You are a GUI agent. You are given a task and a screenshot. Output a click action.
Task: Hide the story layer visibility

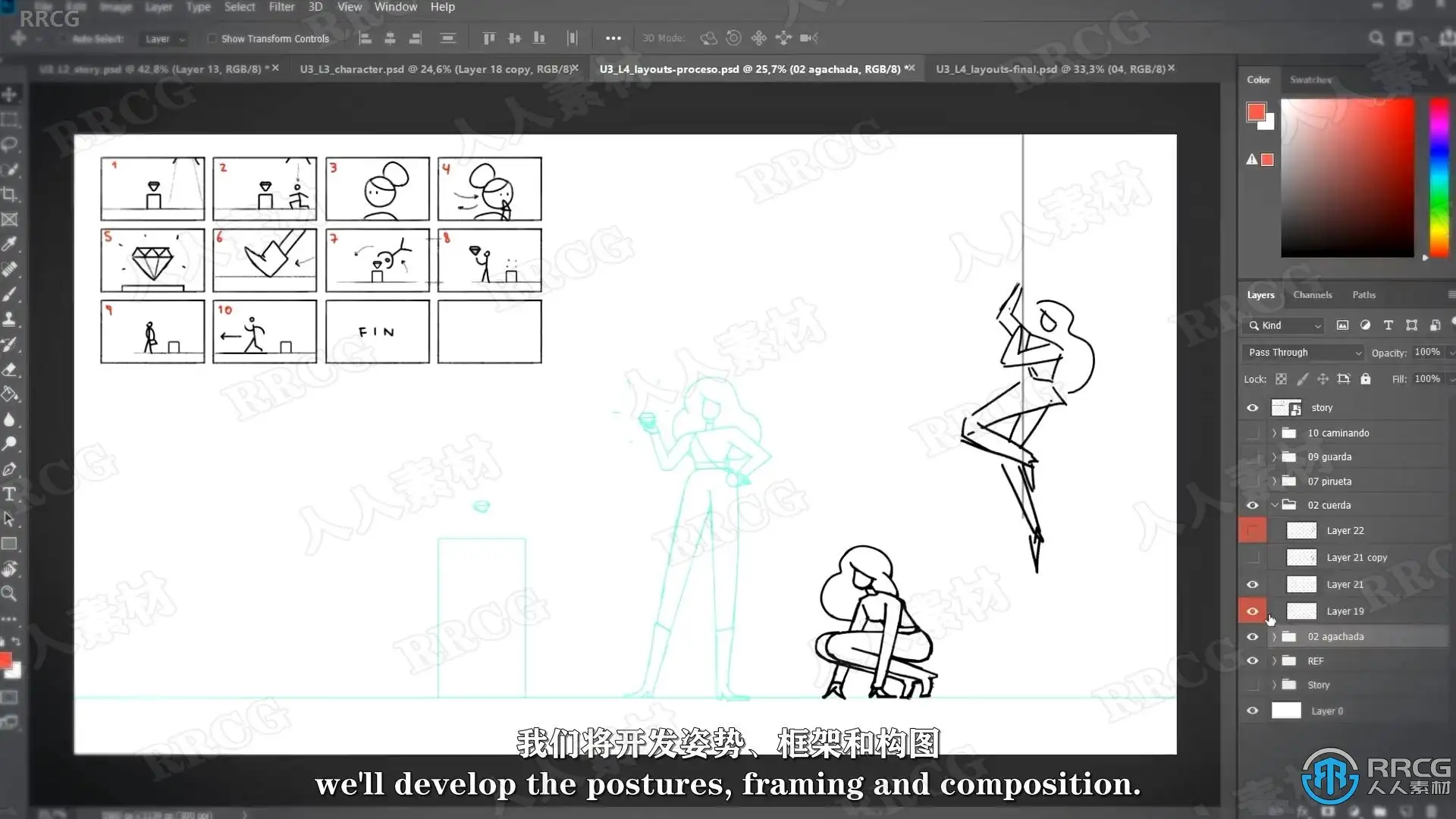click(x=1252, y=408)
